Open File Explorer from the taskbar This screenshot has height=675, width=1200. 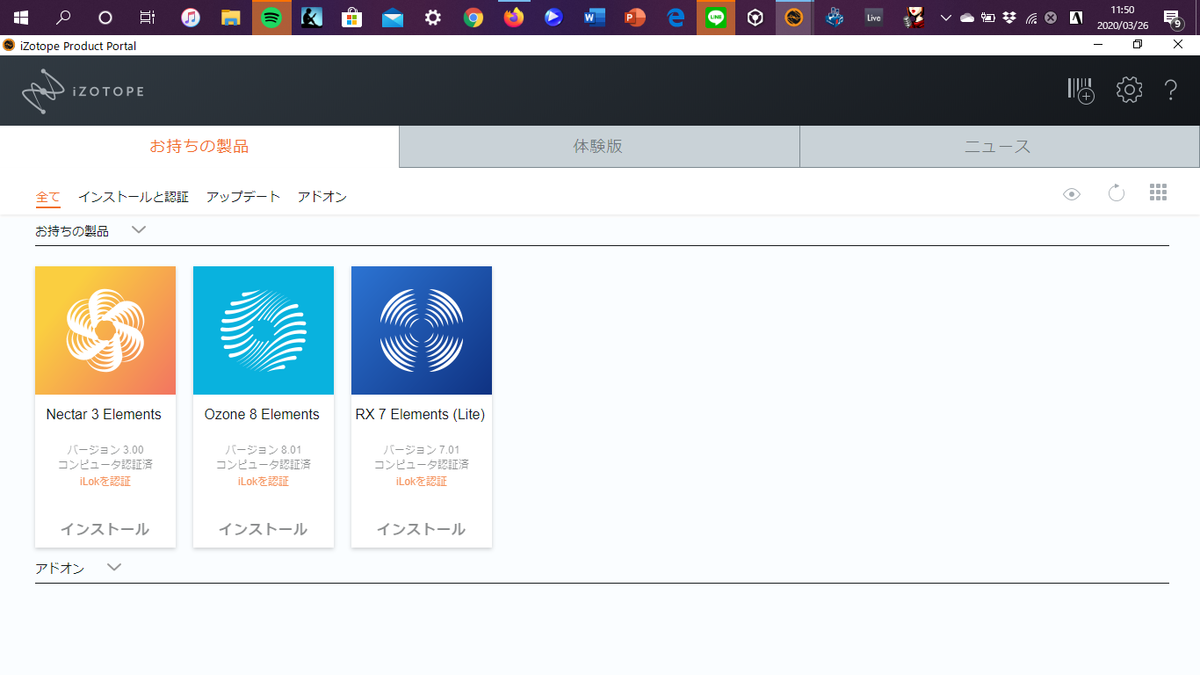[231, 17]
